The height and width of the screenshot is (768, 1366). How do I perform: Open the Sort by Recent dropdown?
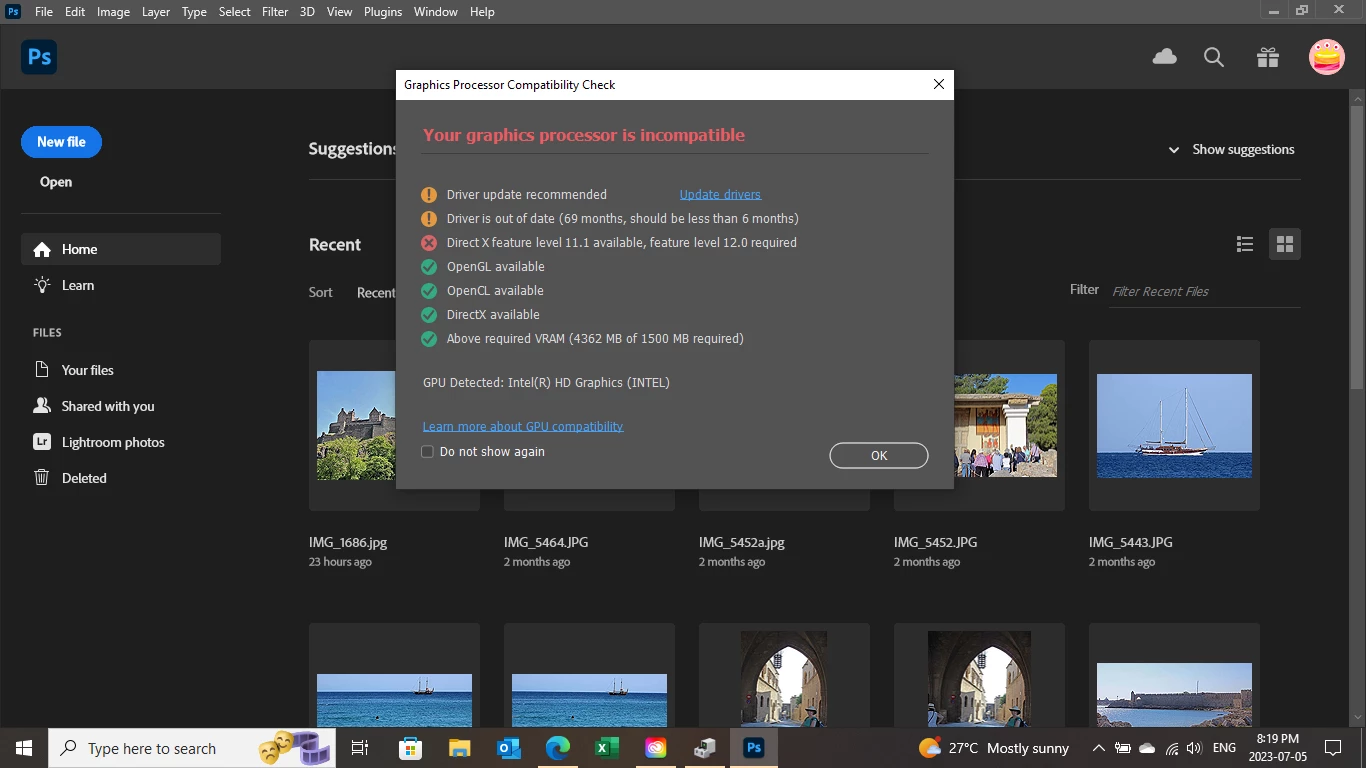click(x=376, y=293)
